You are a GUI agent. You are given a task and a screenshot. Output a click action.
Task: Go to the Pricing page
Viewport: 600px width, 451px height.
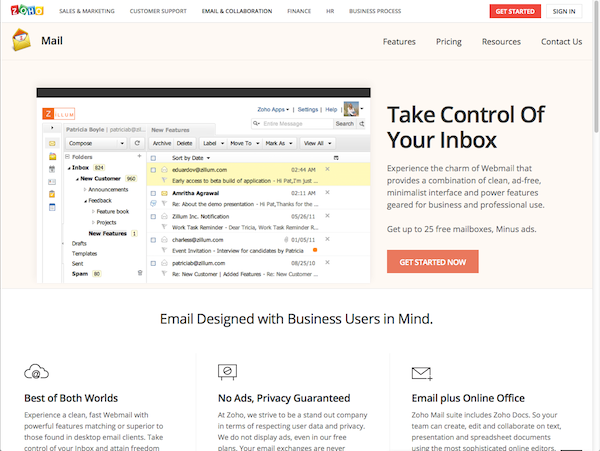(449, 42)
